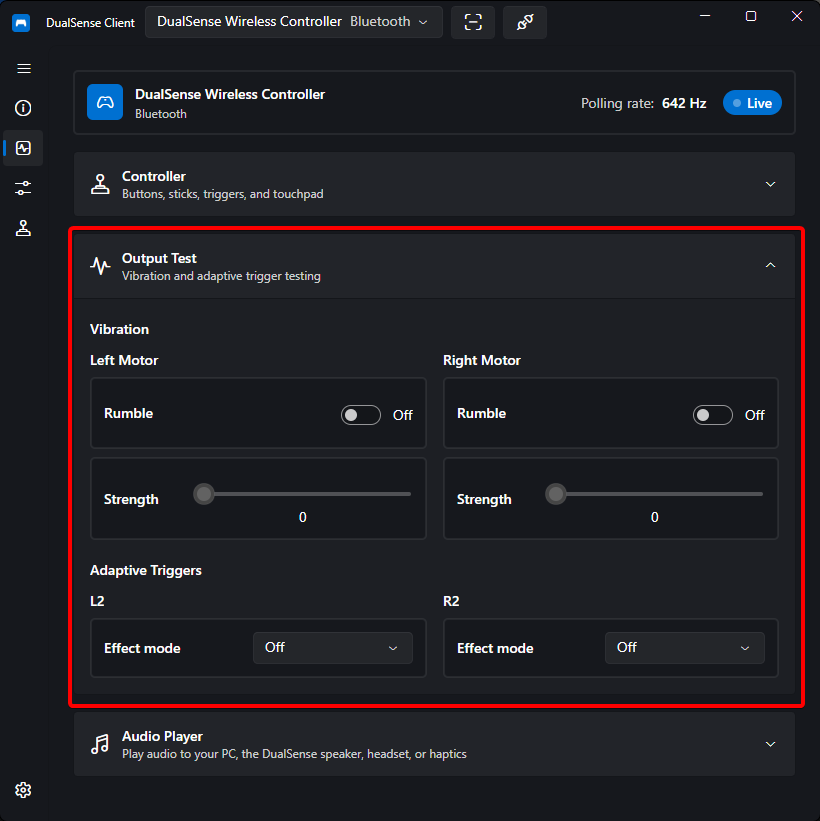Open the joystick sidebar page
Screen dimensions: 820x821
click(x=23, y=228)
